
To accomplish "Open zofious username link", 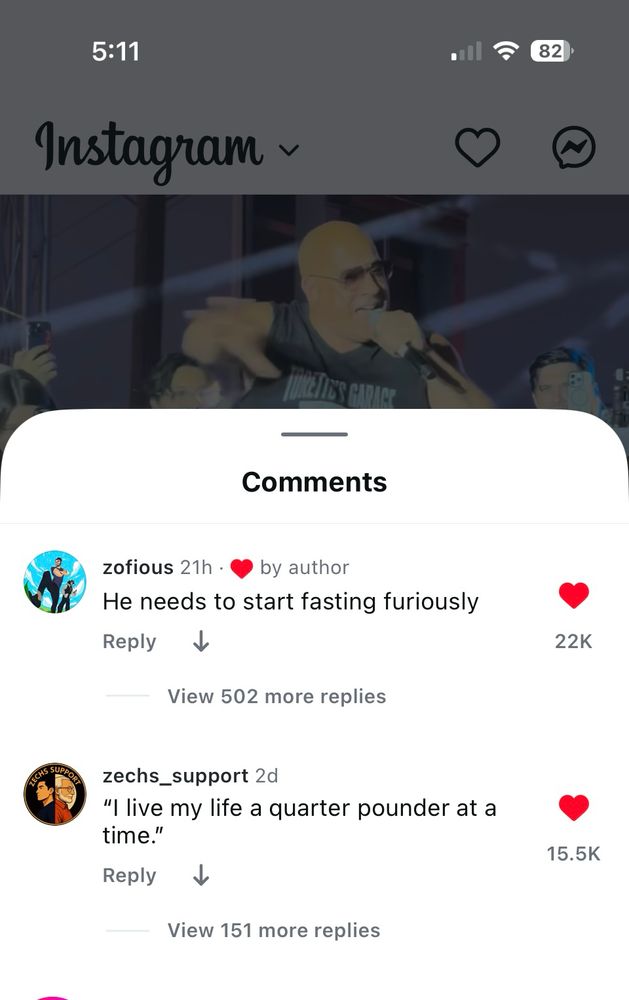I will (x=138, y=567).
